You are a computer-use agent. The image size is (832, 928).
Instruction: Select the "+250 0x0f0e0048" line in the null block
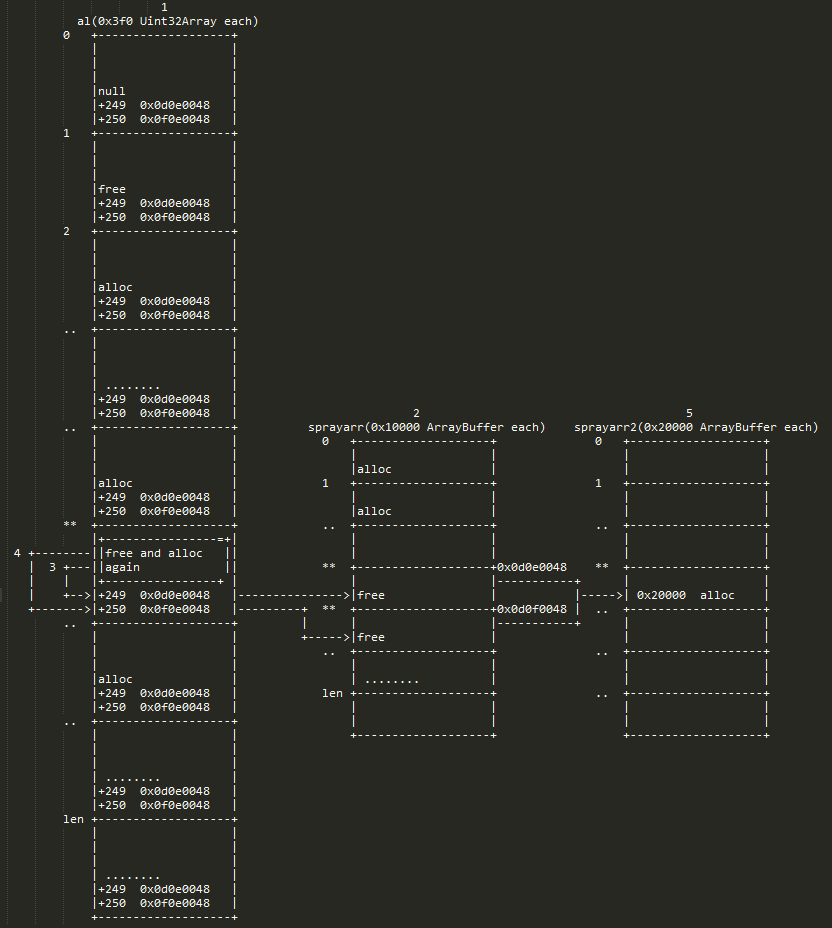point(154,120)
